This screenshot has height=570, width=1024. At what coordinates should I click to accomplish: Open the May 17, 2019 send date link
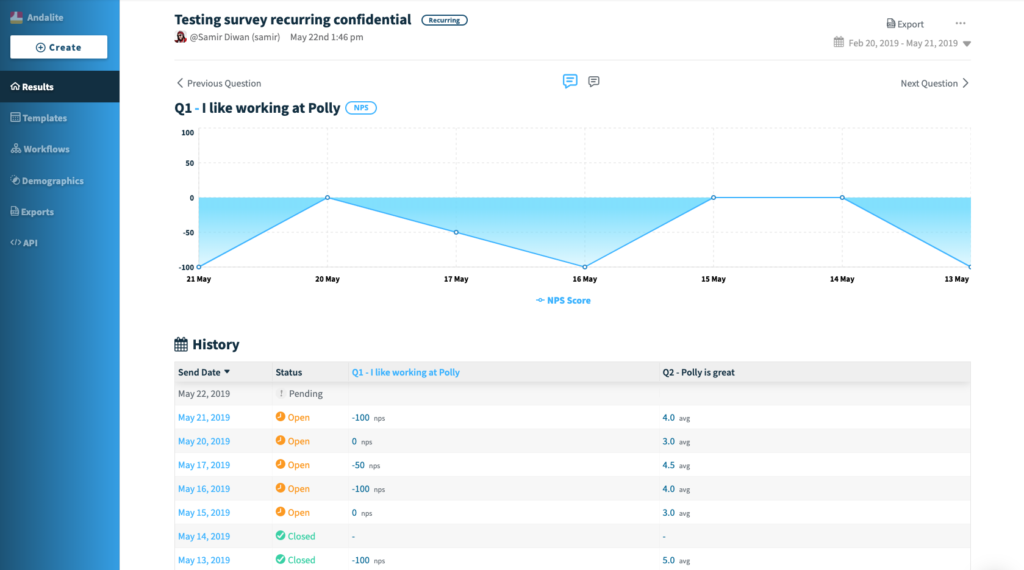[x=204, y=466]
